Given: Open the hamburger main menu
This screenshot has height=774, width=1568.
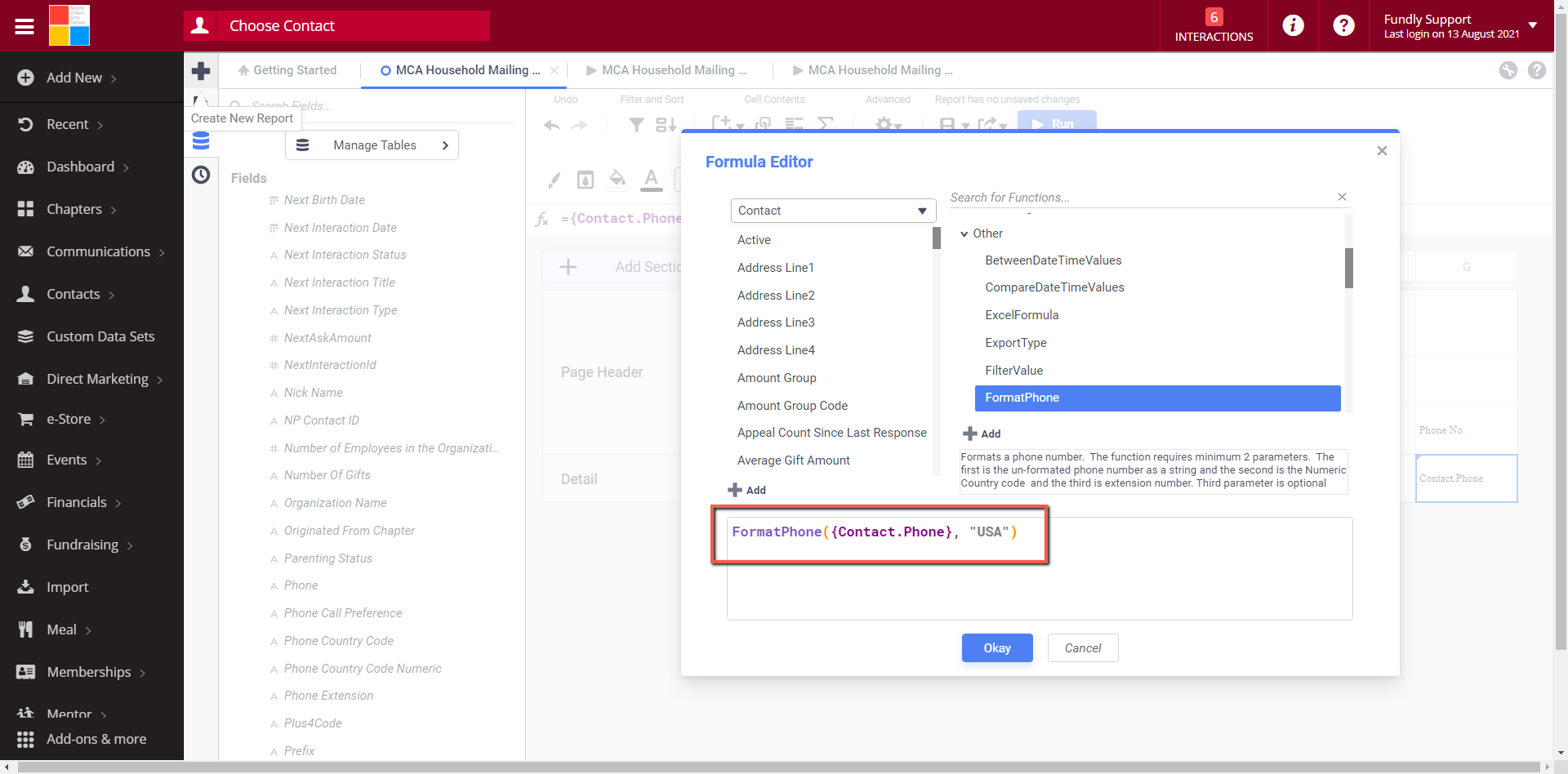Looking at the screenshot, I should 24,26.
